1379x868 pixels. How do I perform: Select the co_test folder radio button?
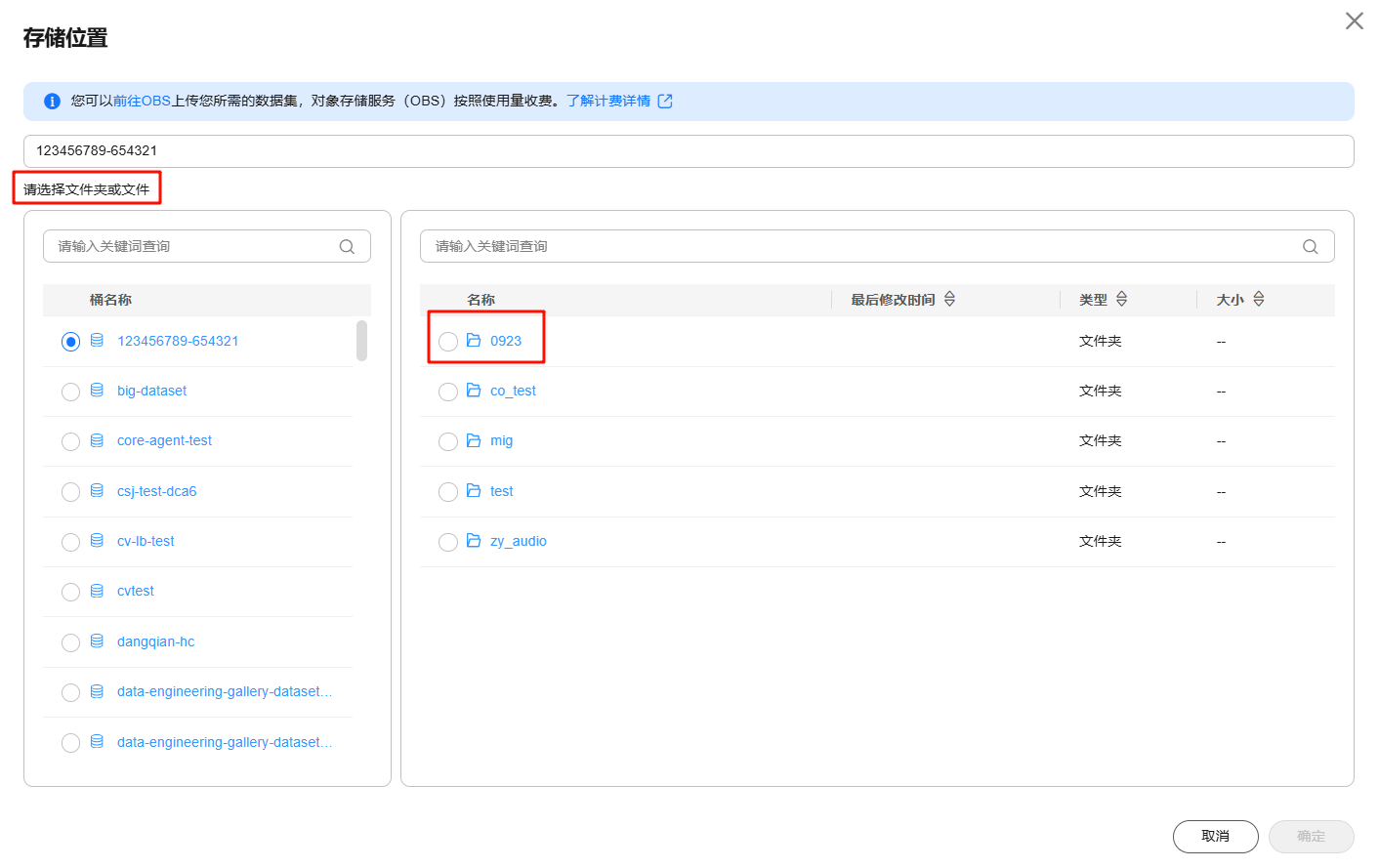tap(448, 392)
